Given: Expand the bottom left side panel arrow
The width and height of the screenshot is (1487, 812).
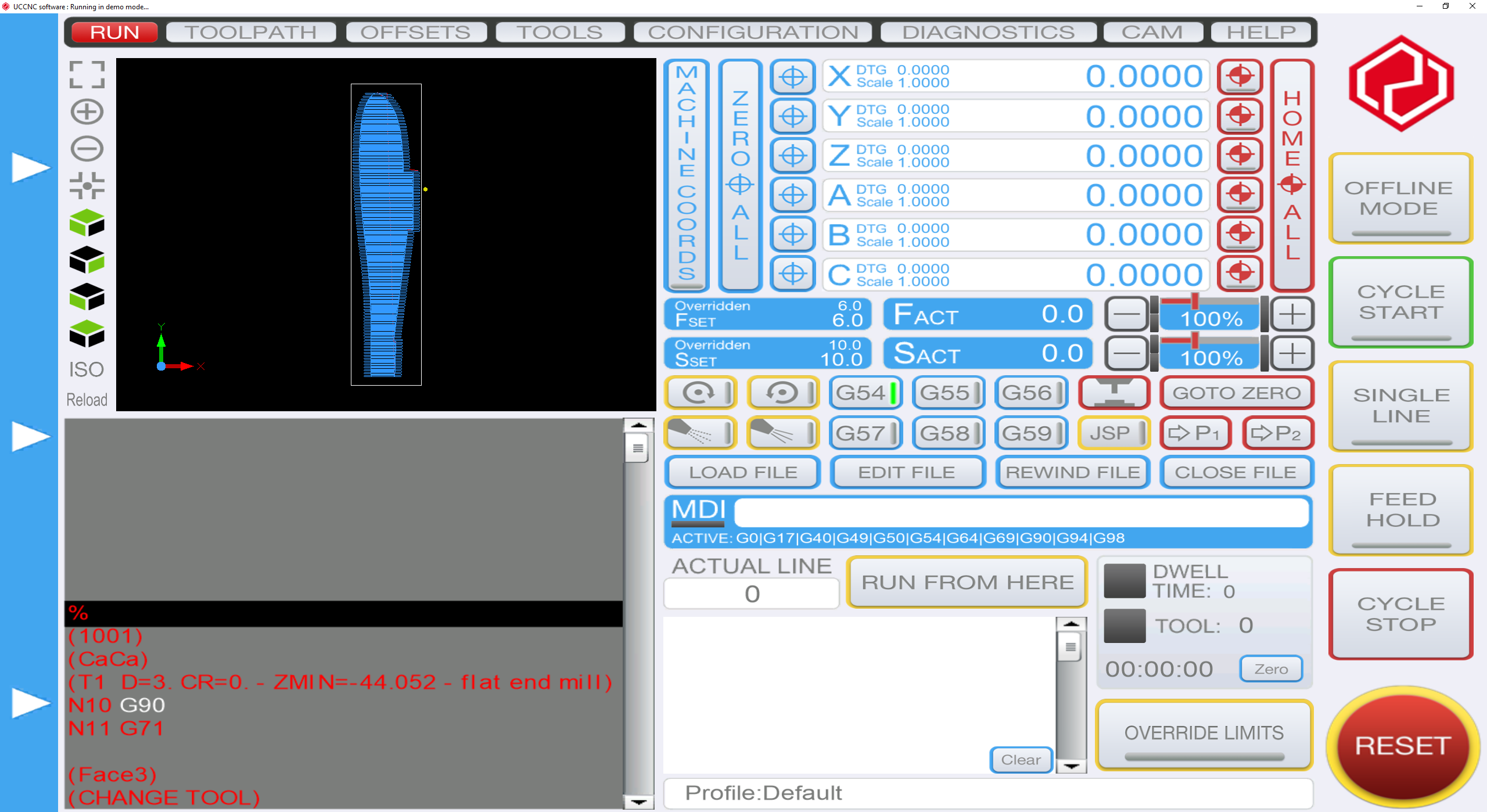Looking at the screenshot, I should tap(30, 703).
